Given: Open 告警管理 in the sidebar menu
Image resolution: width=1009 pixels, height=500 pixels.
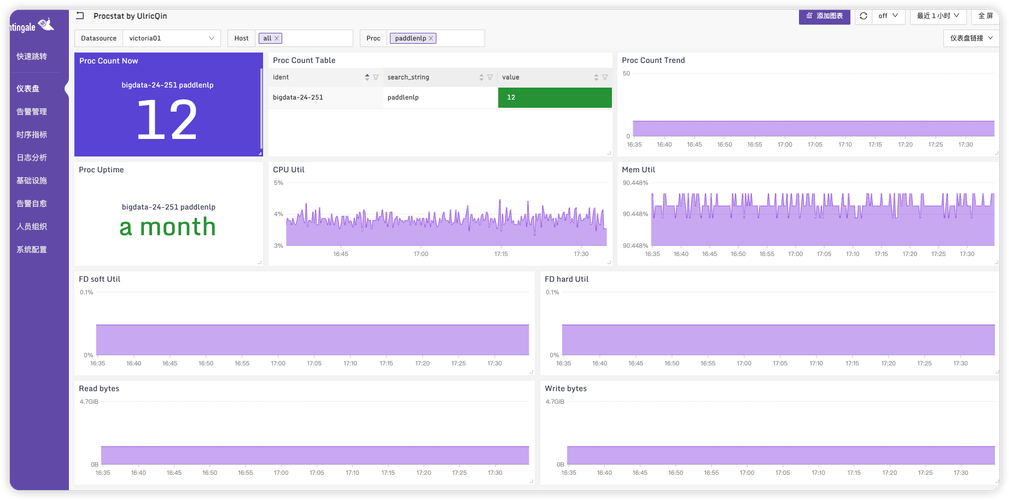Looking at the screenshot, I should point(32,111).
